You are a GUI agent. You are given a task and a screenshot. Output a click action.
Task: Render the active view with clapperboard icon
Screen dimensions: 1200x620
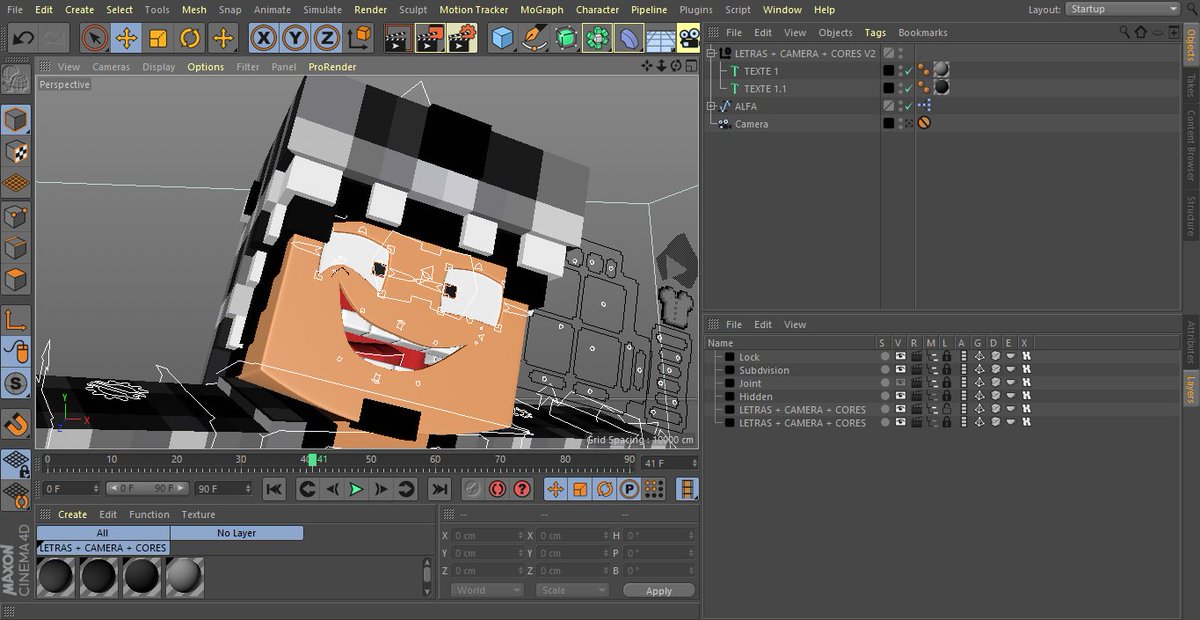tap(397, 39)
